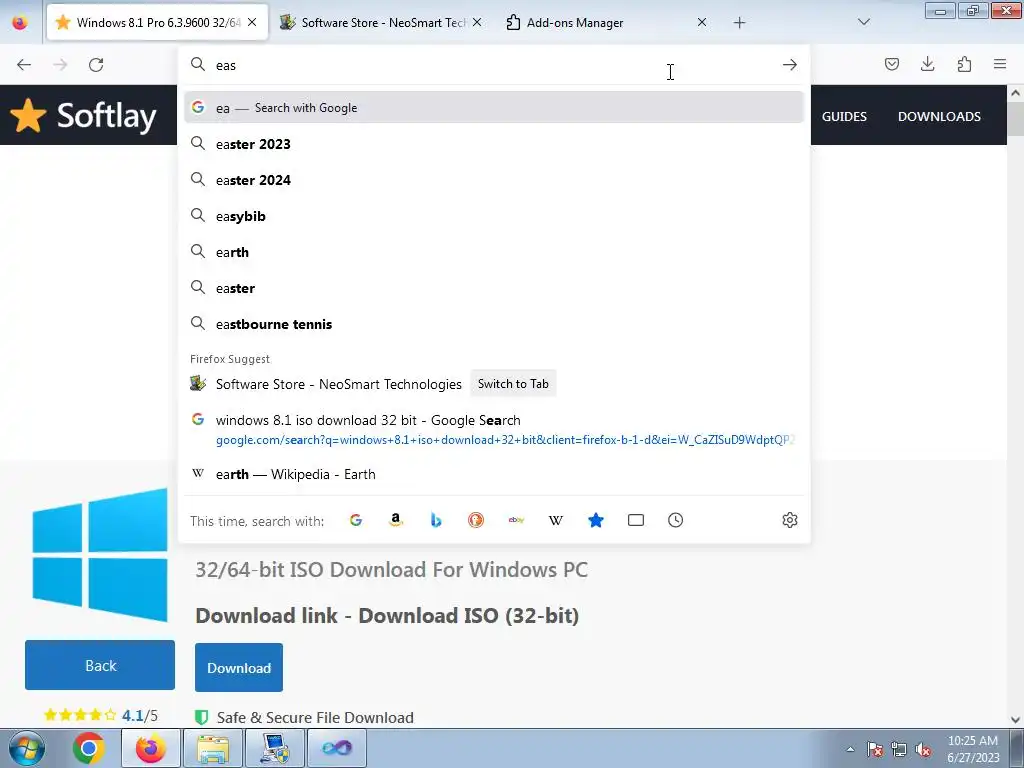Search this time with Google icon
Image resolution: width=1024 pixels, height=768 pixels.
pyautogui.click(x=356, y=520)
